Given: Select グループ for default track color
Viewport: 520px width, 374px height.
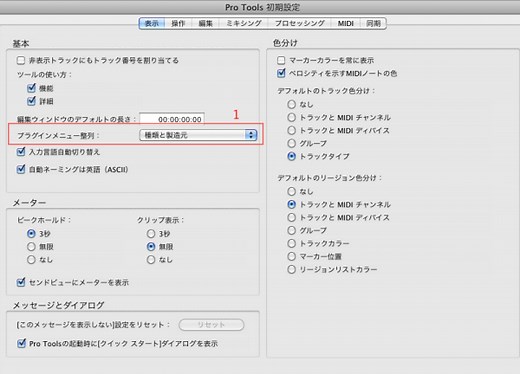Looking at the screenshot, I should pos(292,143).
